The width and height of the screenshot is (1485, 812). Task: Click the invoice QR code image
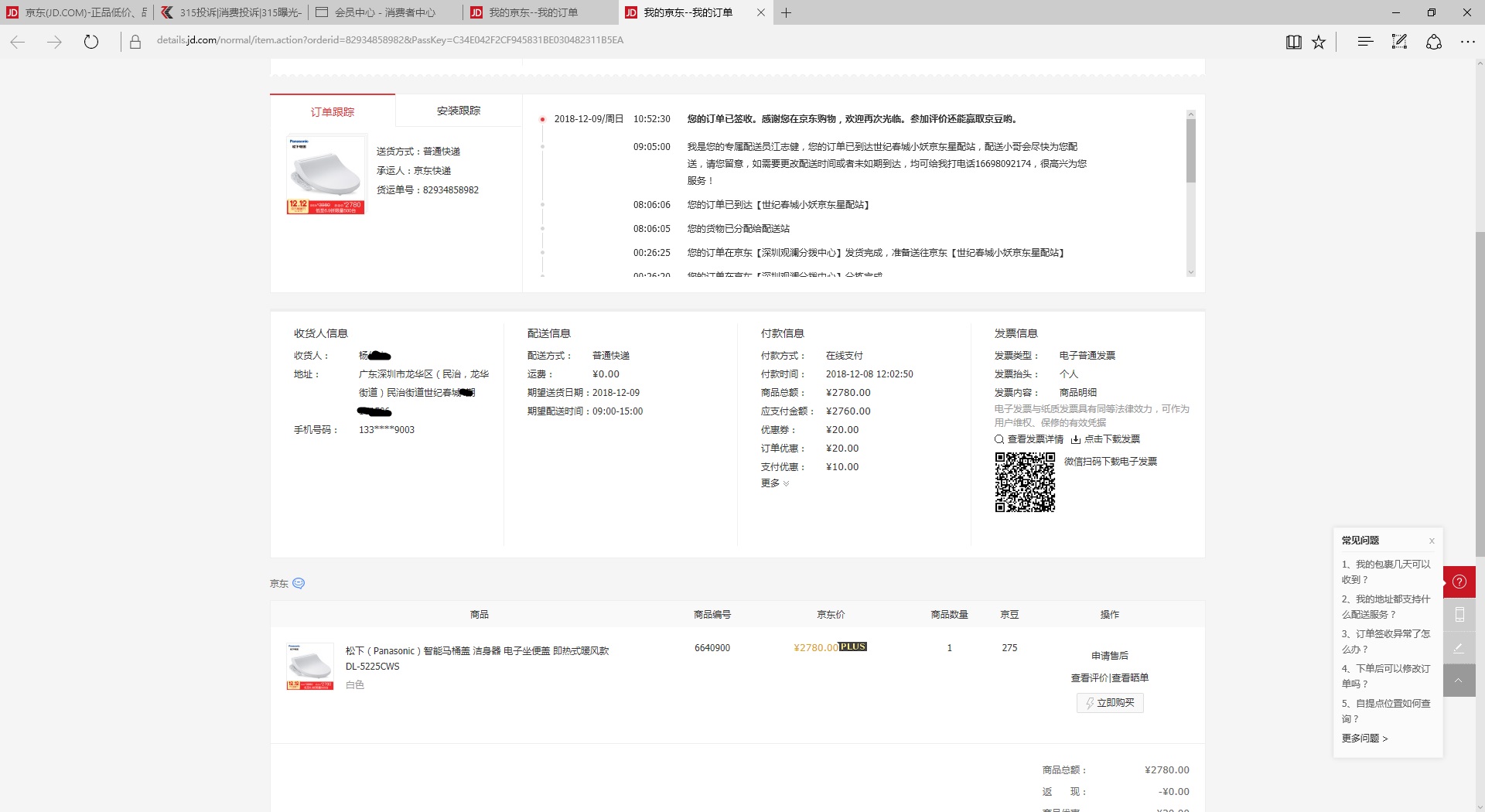pyautogui.click(x=1025, y=483)
